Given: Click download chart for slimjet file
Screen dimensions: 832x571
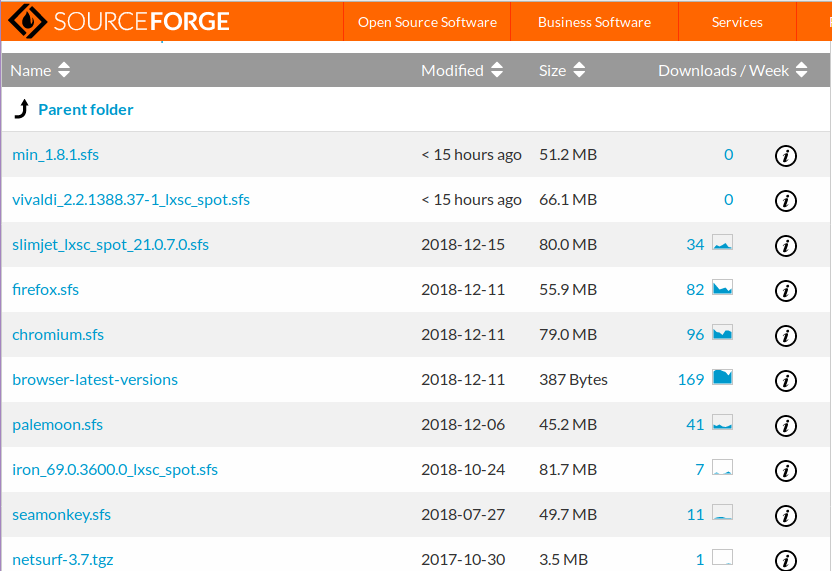Looking at the screenshot, I should pyautogui.click(x=722, y=243).
